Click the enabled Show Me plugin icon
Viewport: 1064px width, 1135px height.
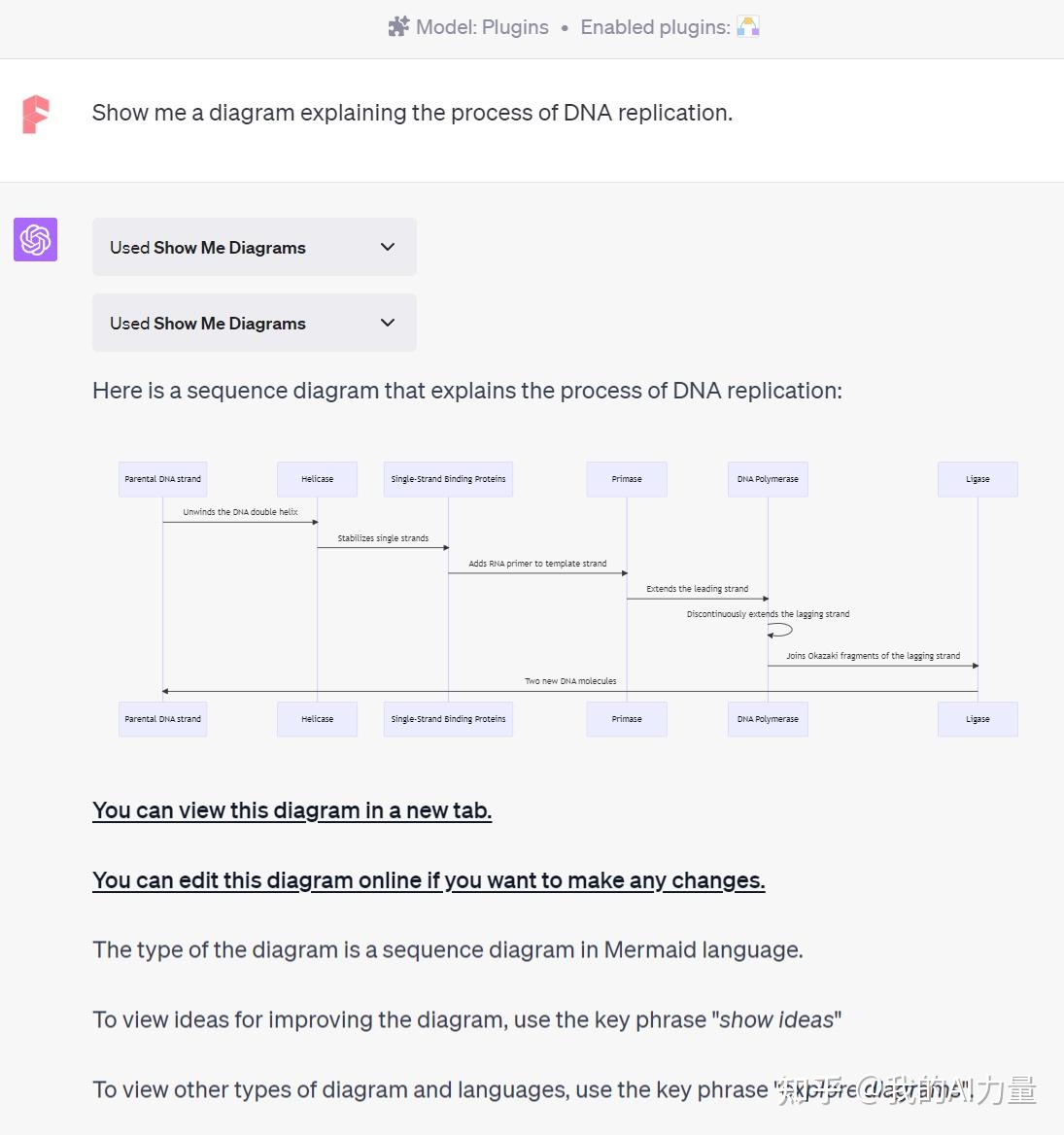pyautogui.click(x=748, y=27)
